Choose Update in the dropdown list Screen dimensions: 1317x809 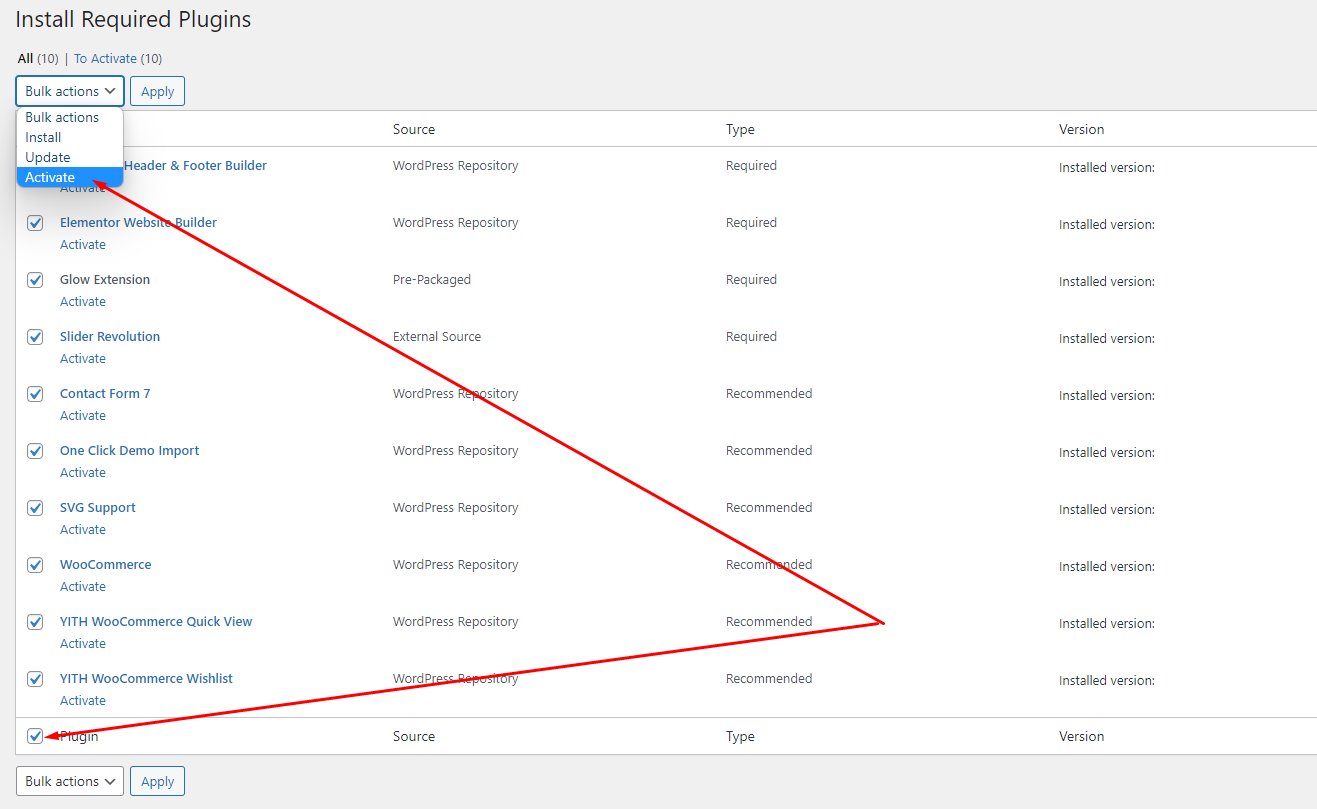(x=70, y=157)
